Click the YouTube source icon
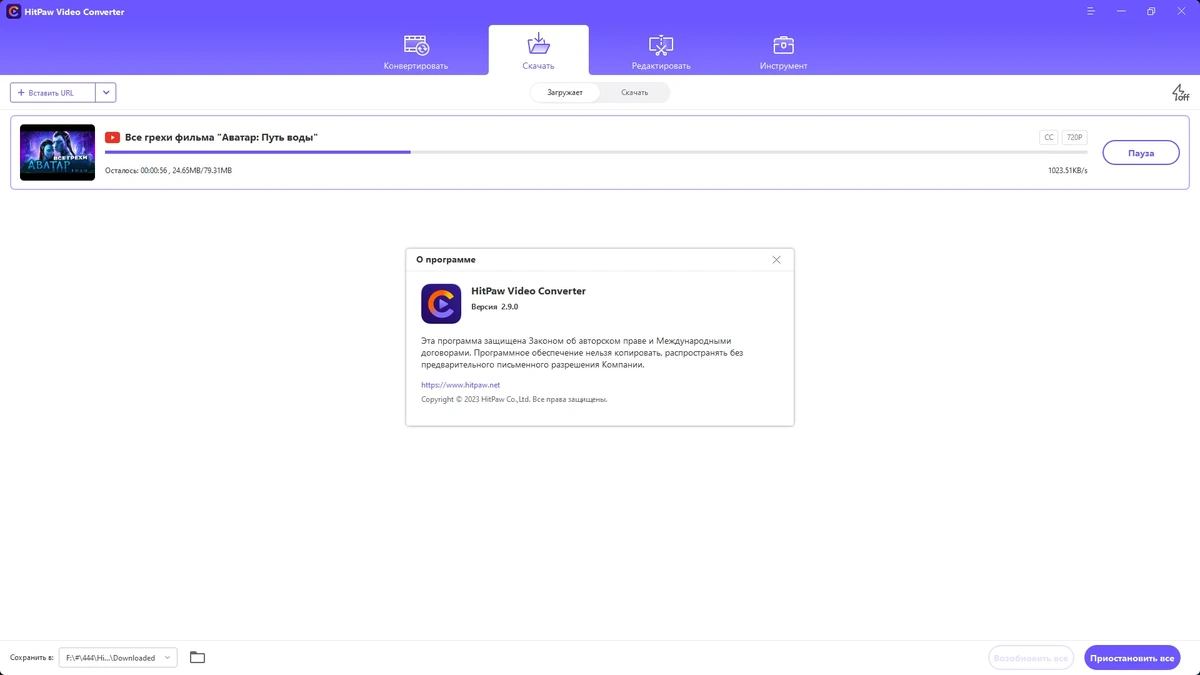The image size is (1200, 675). point(112,137)
